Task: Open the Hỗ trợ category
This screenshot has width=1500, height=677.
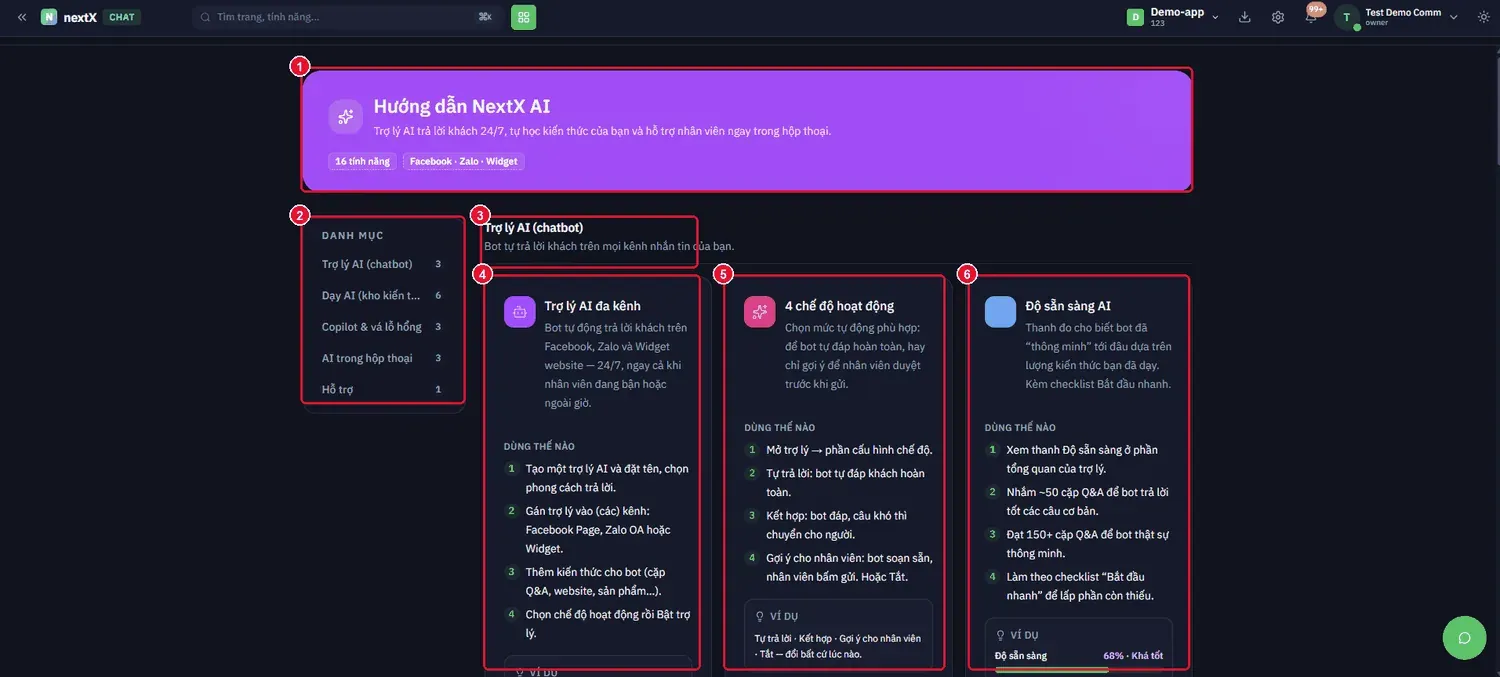Action: [382, 389]
